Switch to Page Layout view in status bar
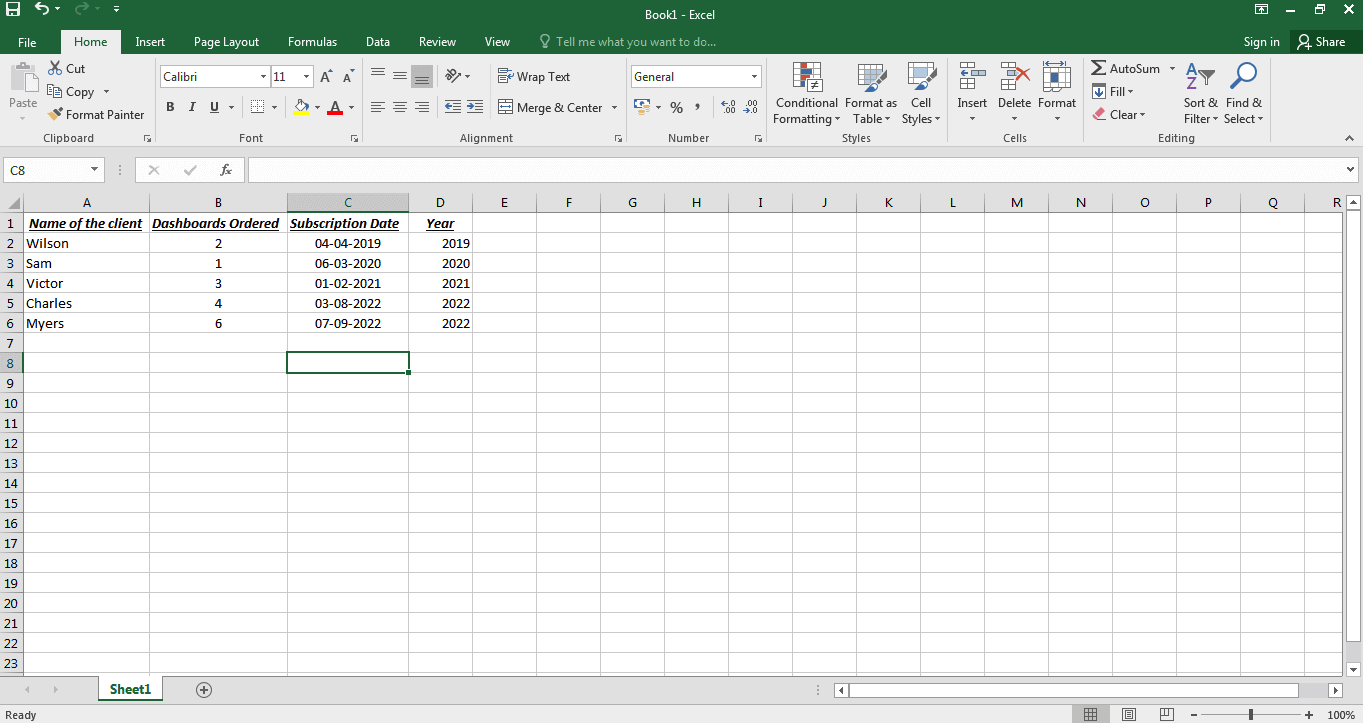This screenshot has height=723, width=1363. 1128,714
